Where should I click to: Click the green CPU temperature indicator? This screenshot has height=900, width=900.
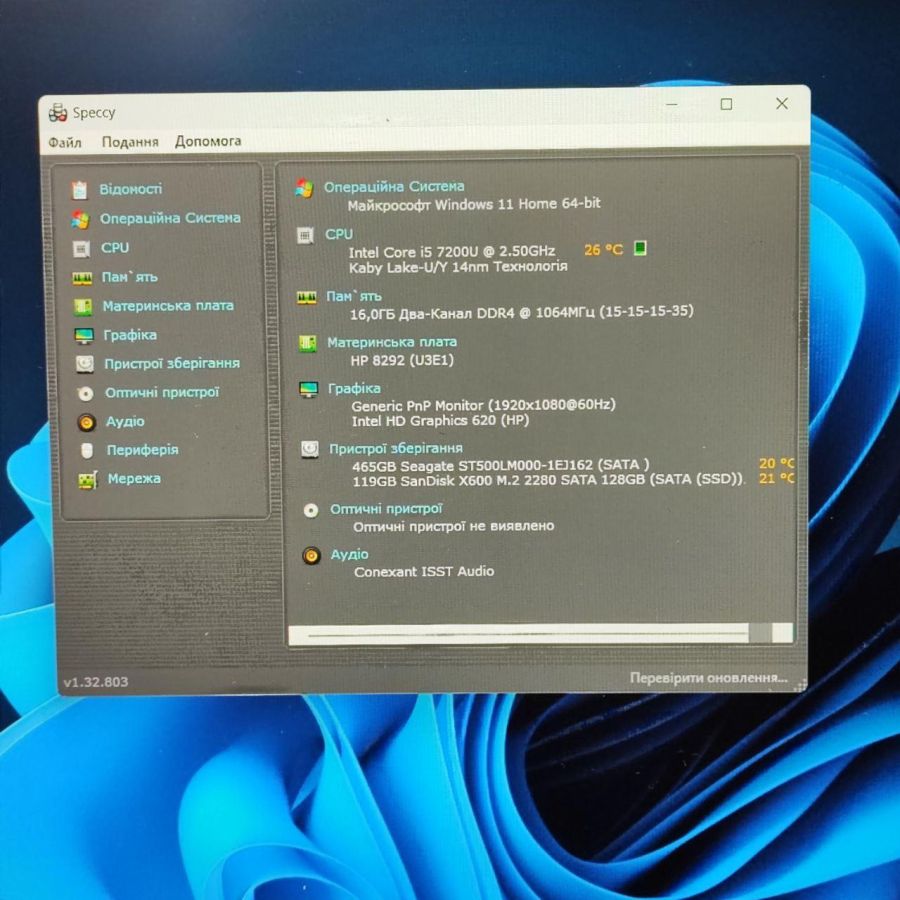click(x=640, y=248)
